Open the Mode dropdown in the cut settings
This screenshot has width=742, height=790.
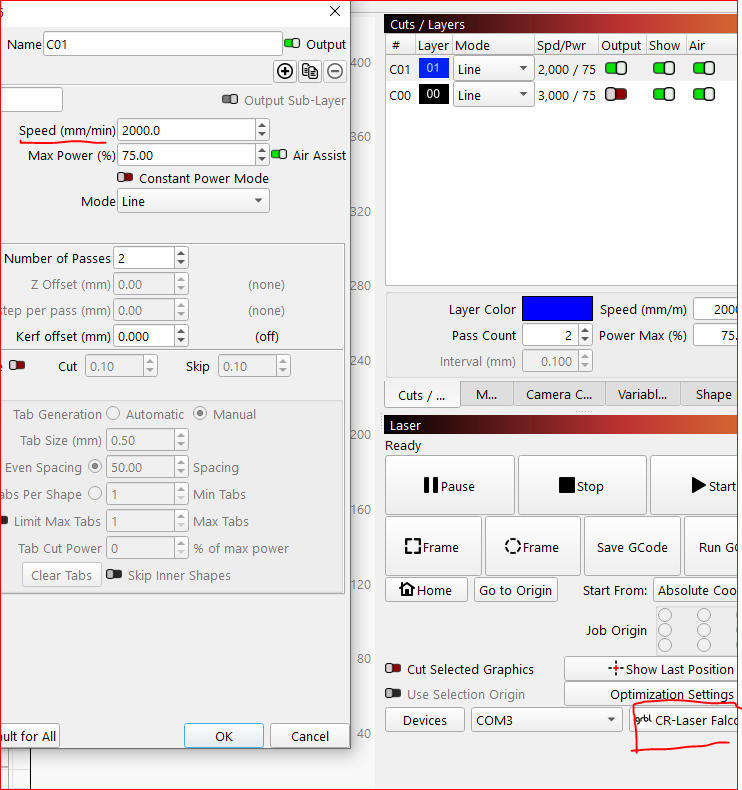[x=193, y=201]
